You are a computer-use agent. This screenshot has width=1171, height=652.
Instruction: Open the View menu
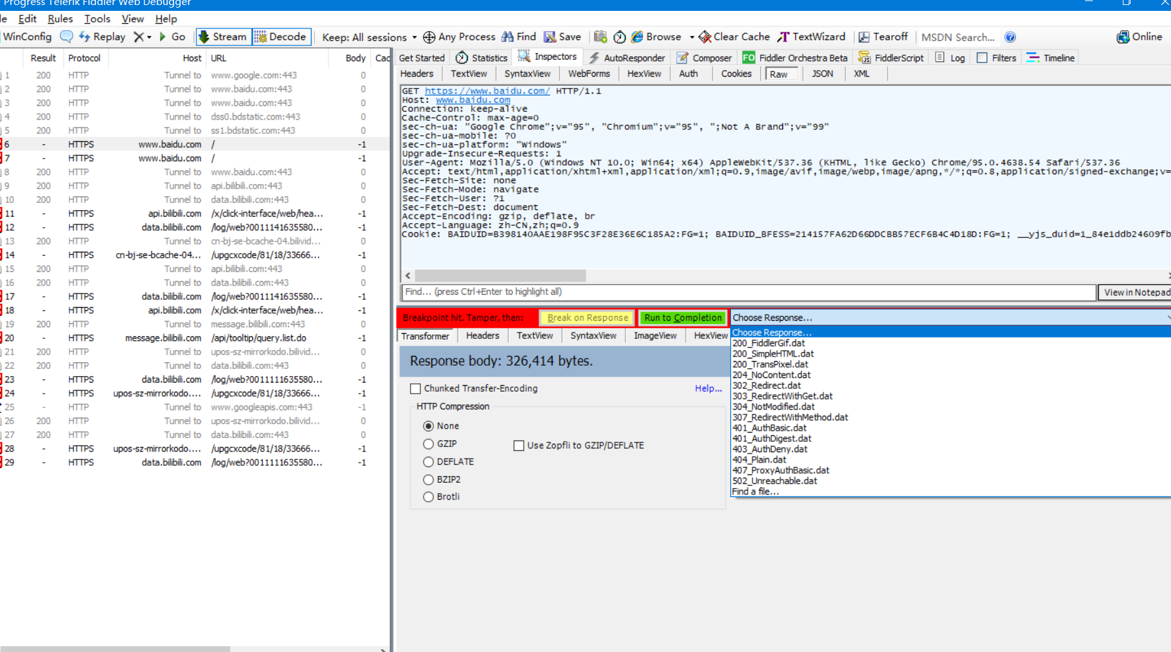(132, 19)
